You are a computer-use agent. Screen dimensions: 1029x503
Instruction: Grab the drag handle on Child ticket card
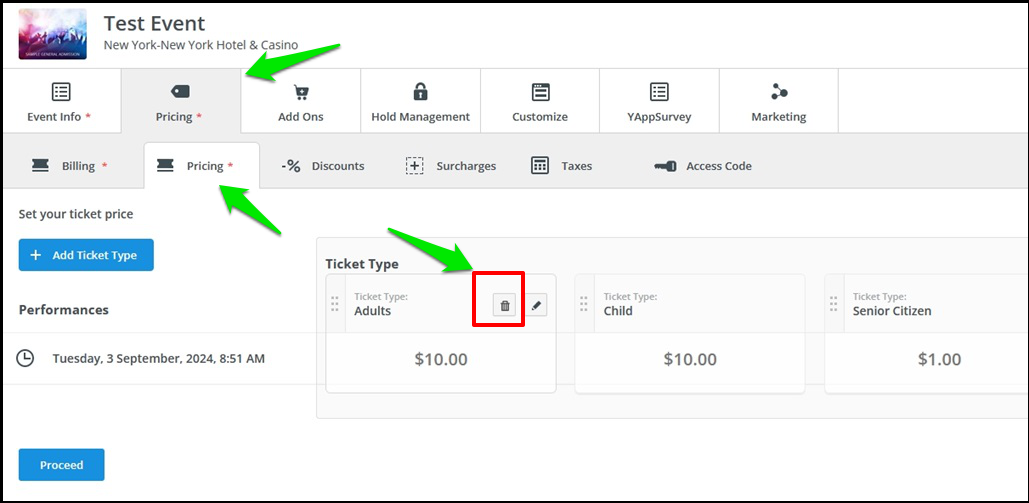pyautogui.click(x=584, y=303)
